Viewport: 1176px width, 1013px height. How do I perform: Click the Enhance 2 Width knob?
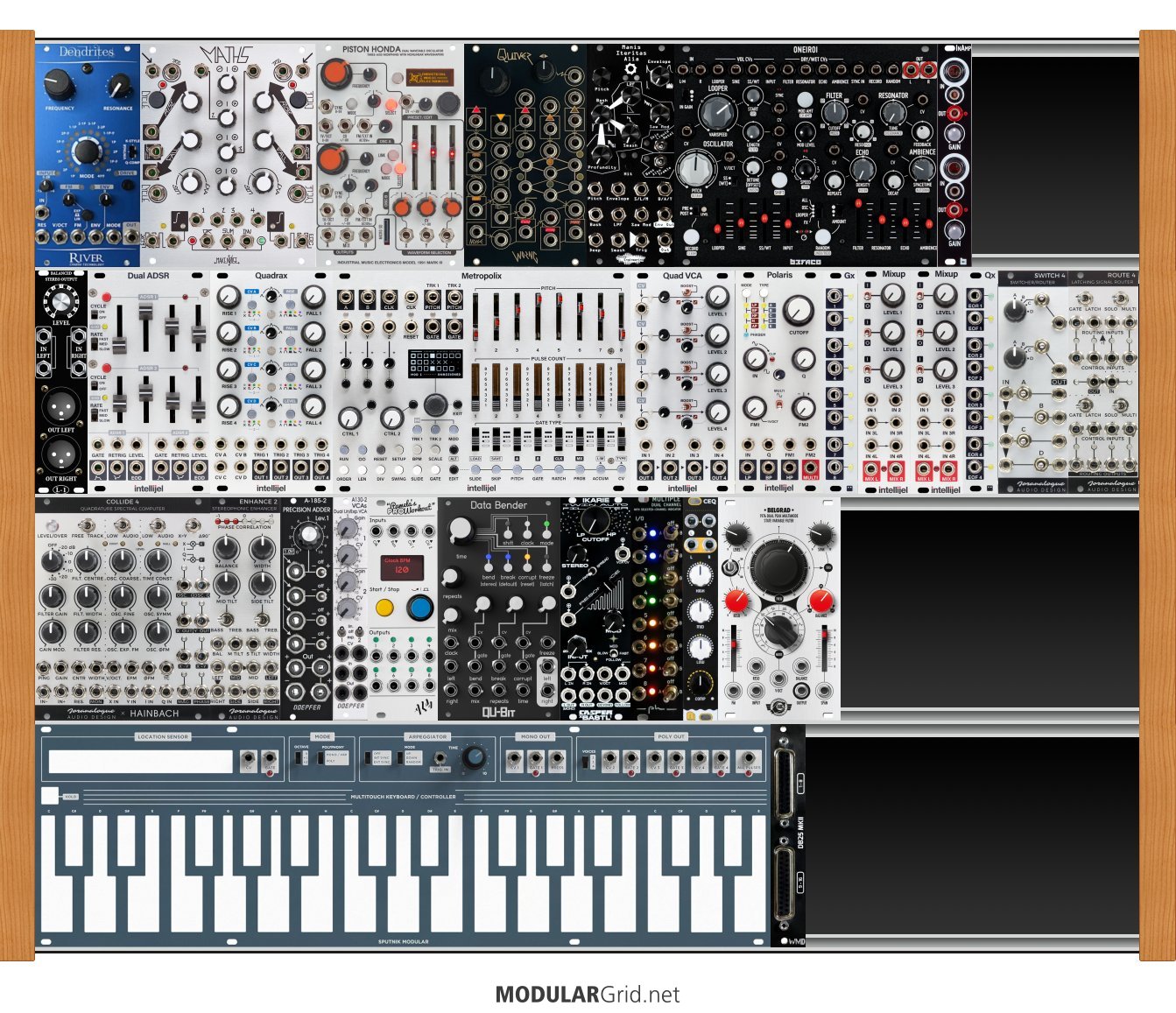pos(262,549)
